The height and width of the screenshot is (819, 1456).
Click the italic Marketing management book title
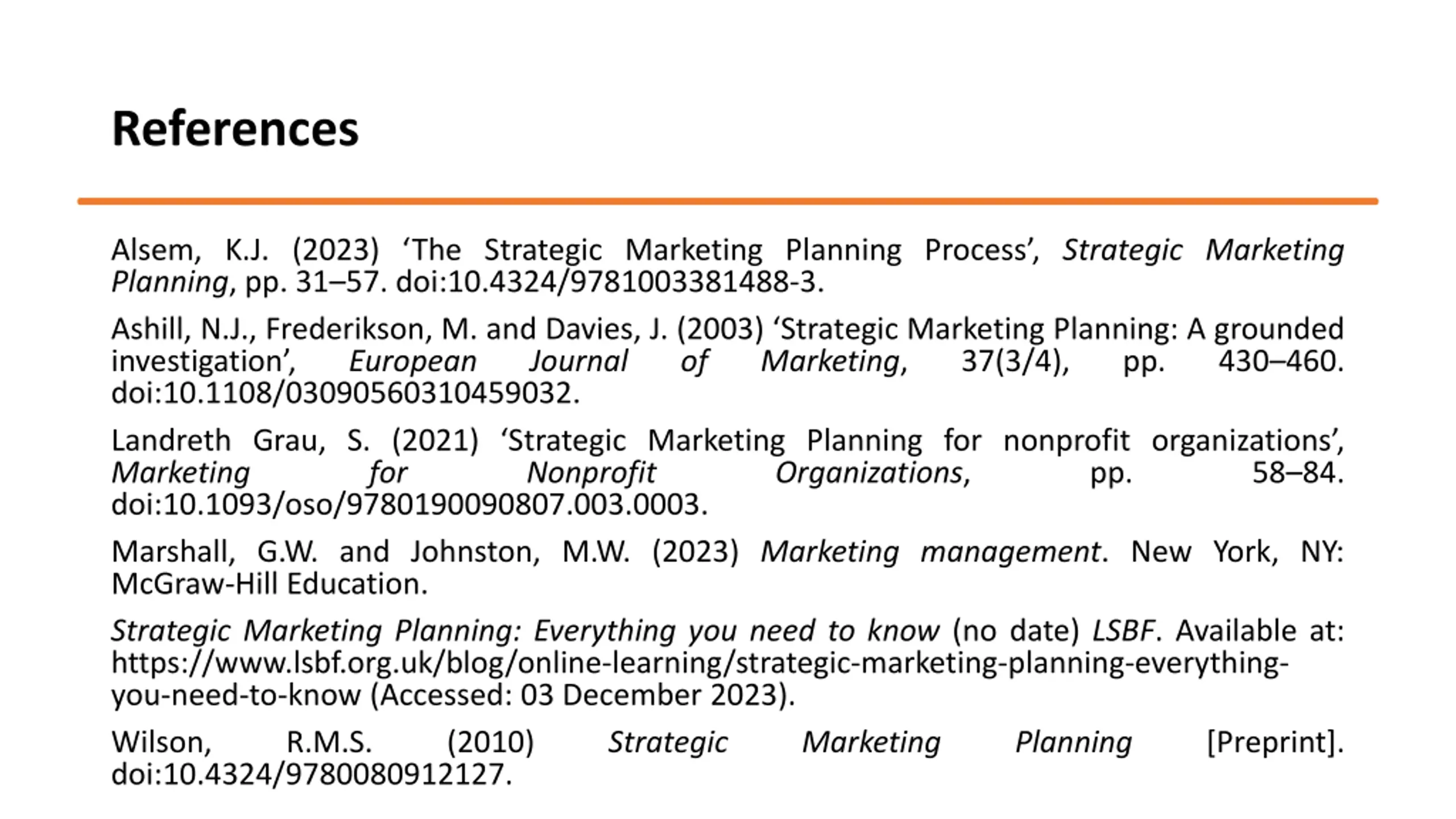tap(930, 552)
